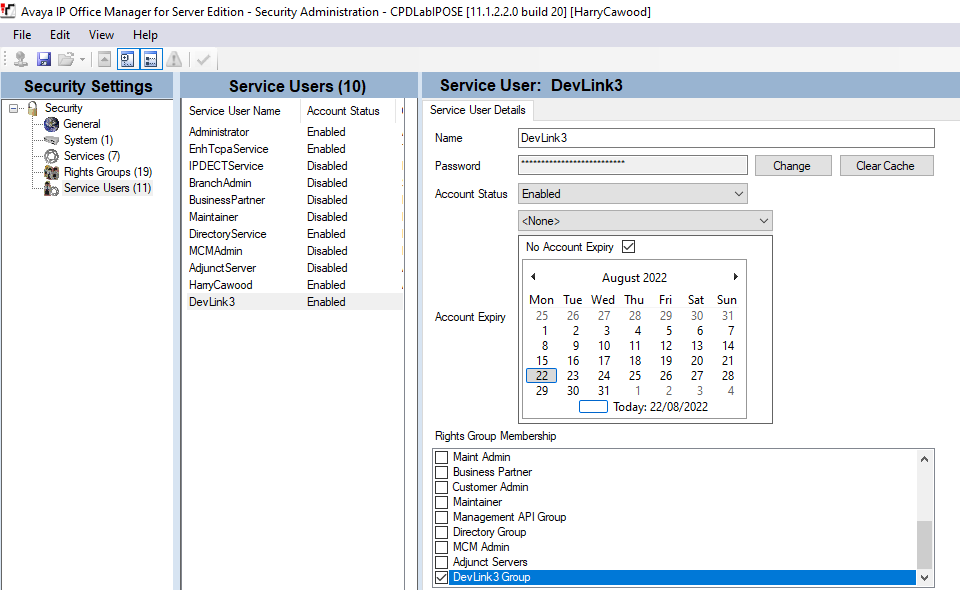960x590 pixels.
Task: Toggle the navigation pane show/hide icon
Action: 127,59
